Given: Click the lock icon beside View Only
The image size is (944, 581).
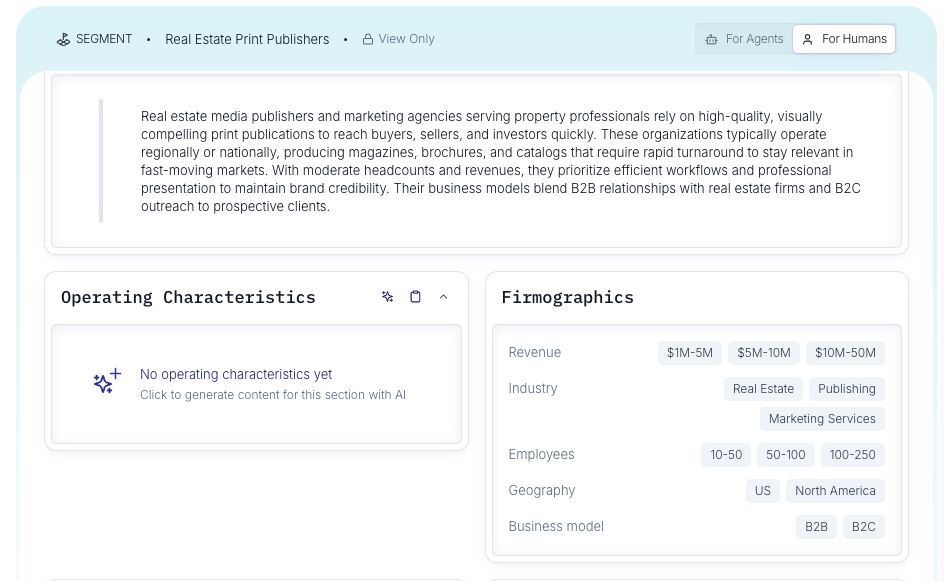Looking at the screenshot, I should [x=368, y=39].
